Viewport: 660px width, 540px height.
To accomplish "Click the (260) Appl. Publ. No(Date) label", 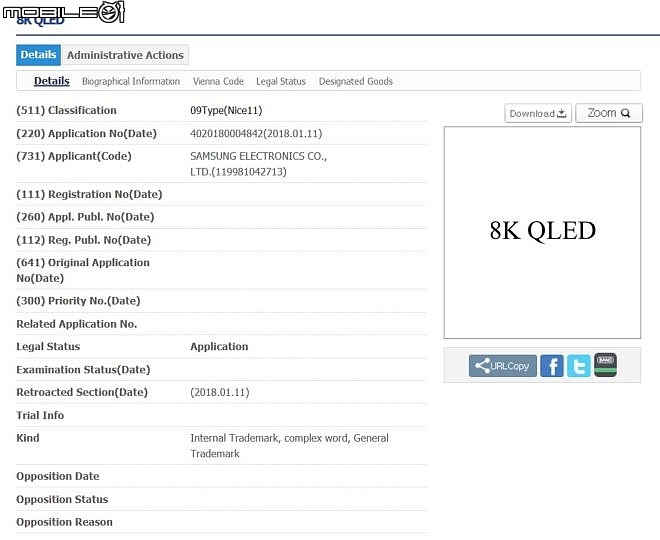I will coord(85,217).
